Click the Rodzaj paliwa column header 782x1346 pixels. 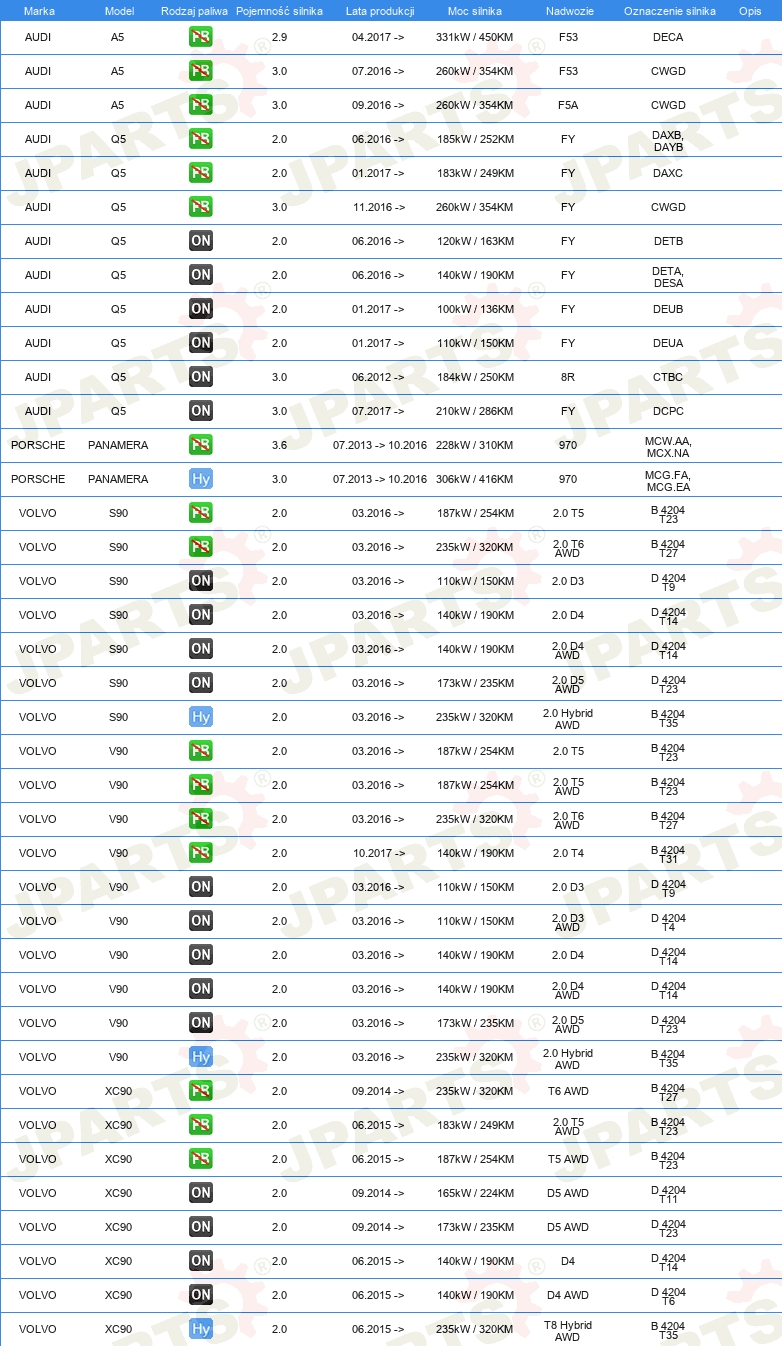194,10
